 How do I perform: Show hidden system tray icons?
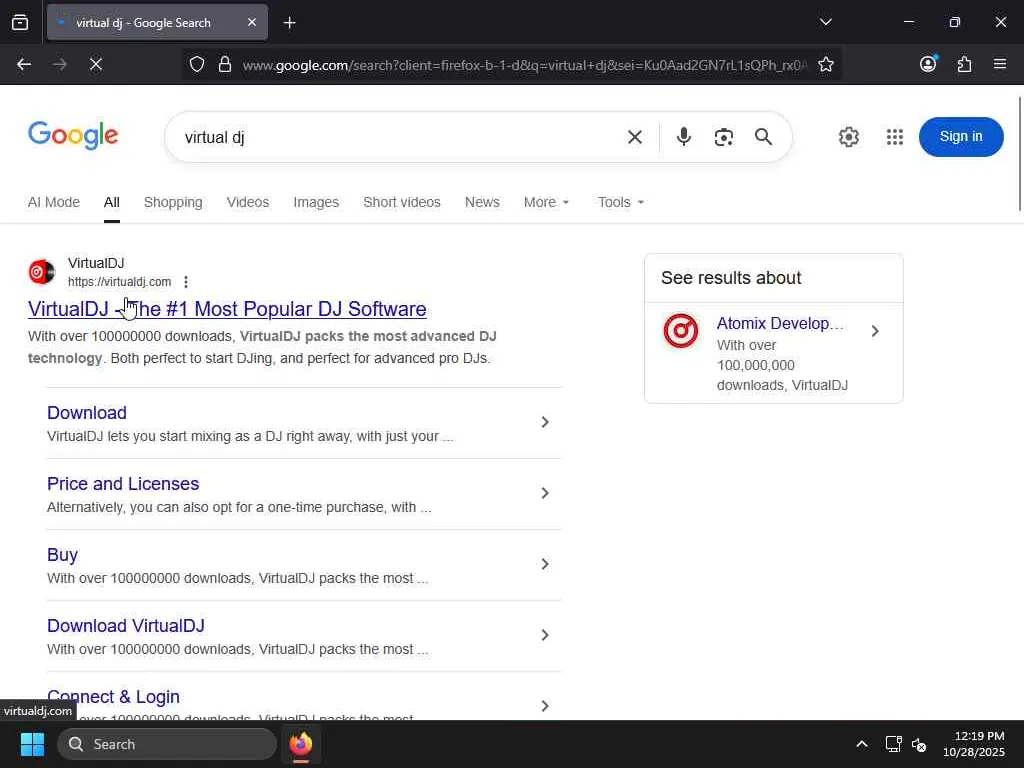coord(861,744)
